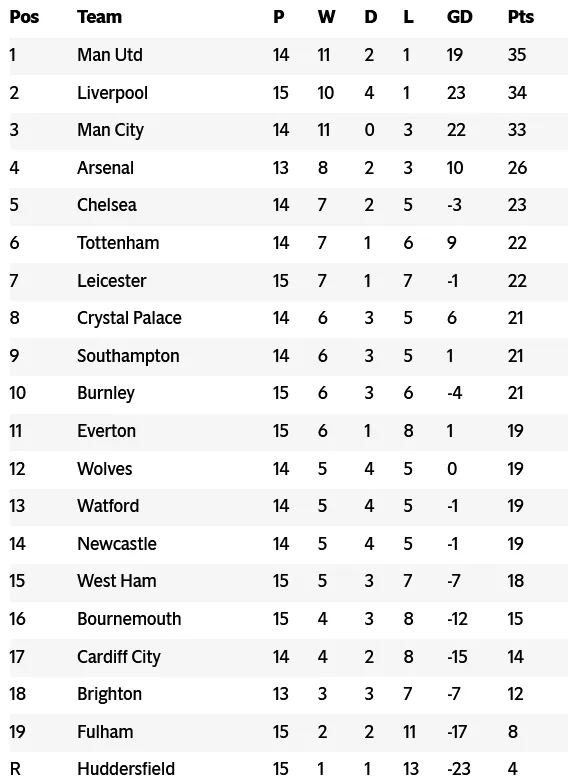
Task: Click the Man Utd team name
Action: (x=110, y=54)
